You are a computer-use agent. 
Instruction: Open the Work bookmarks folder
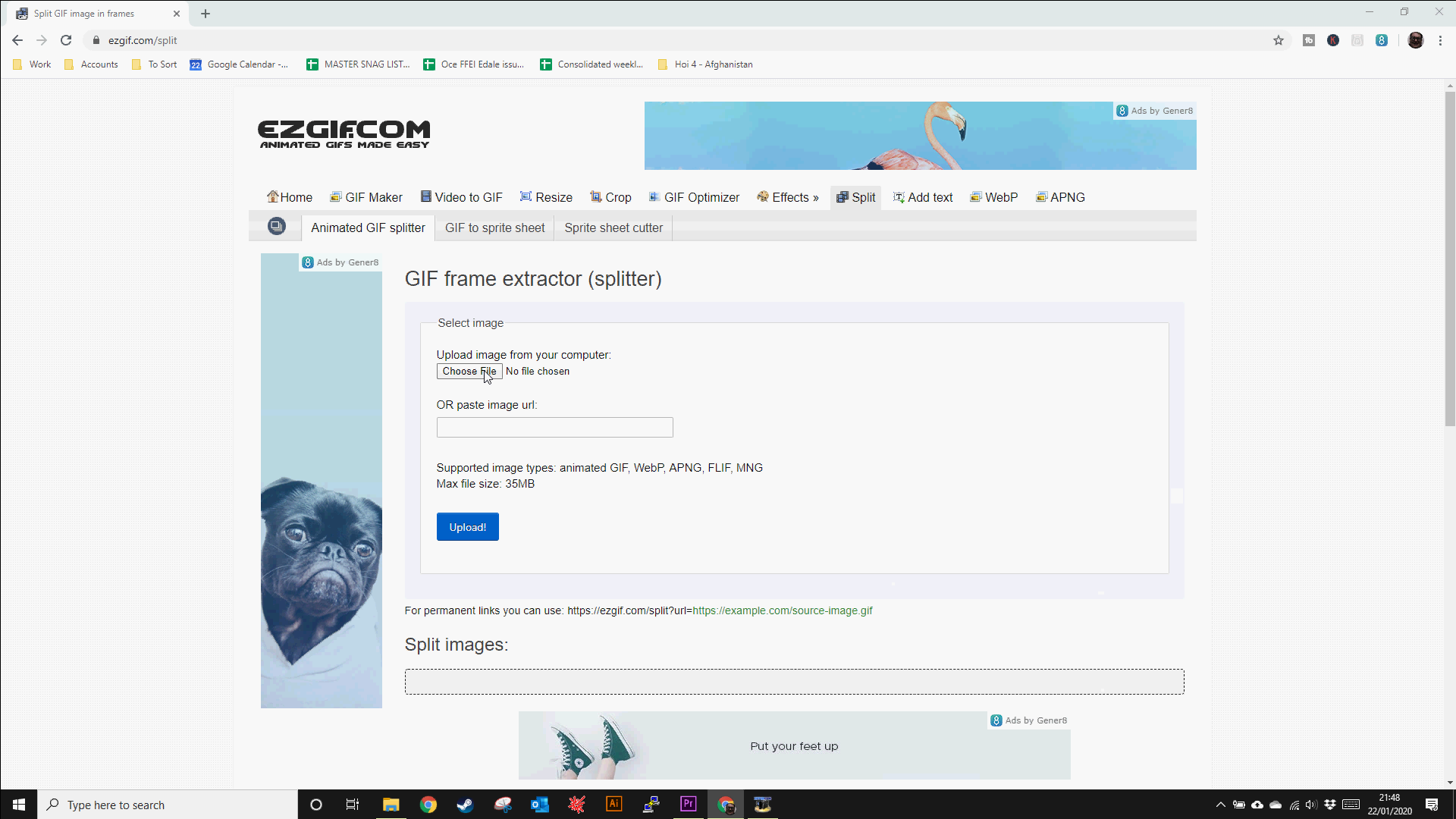coord(33,64)
